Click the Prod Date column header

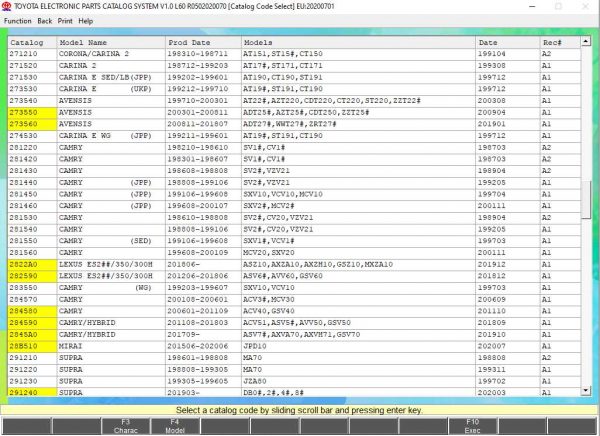[x=203, y=42]
